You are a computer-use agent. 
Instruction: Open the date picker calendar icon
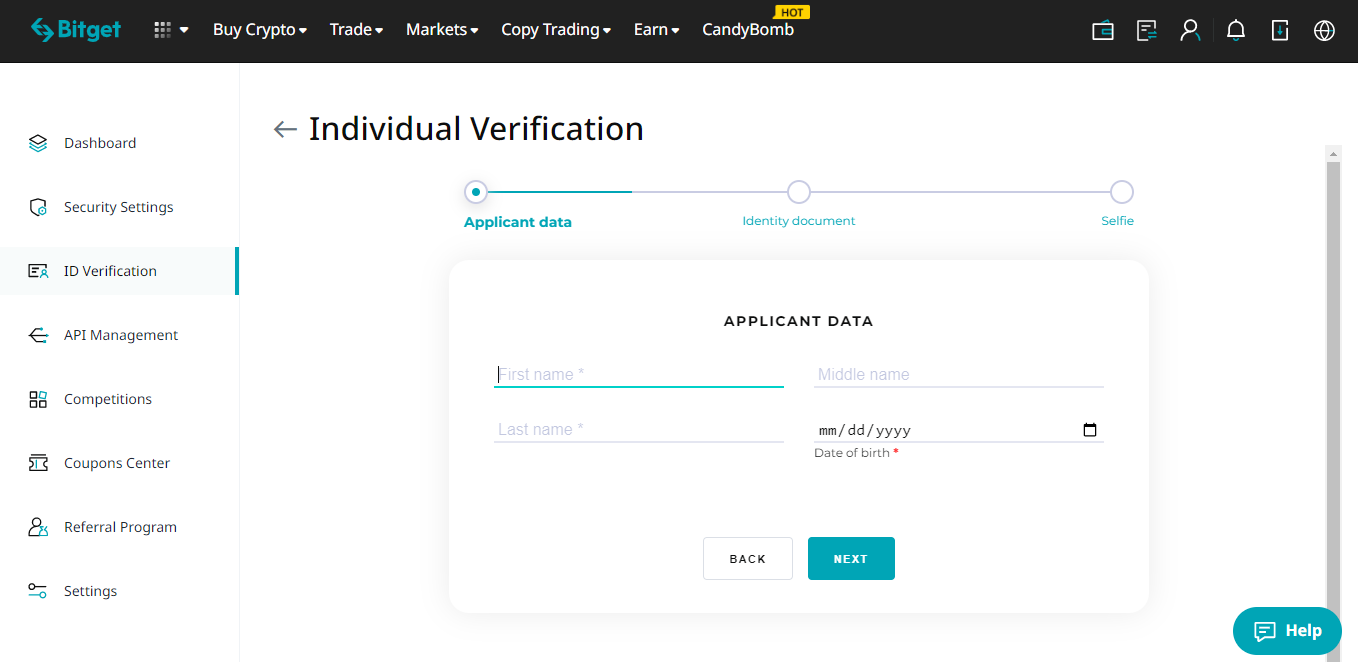1090,430
